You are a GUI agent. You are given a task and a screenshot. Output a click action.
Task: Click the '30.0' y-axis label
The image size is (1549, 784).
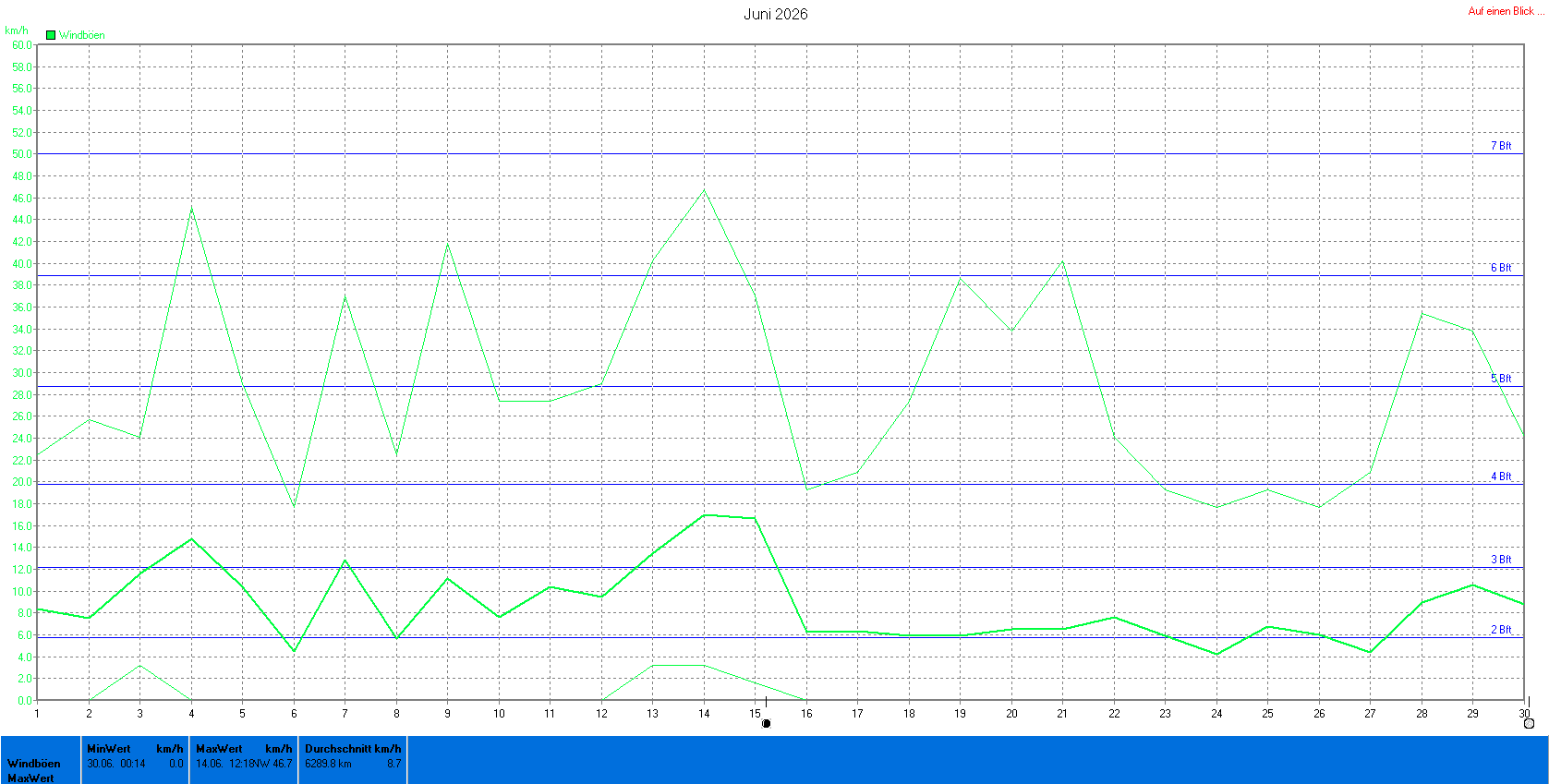pyautogui.click(x=21, y=373)
